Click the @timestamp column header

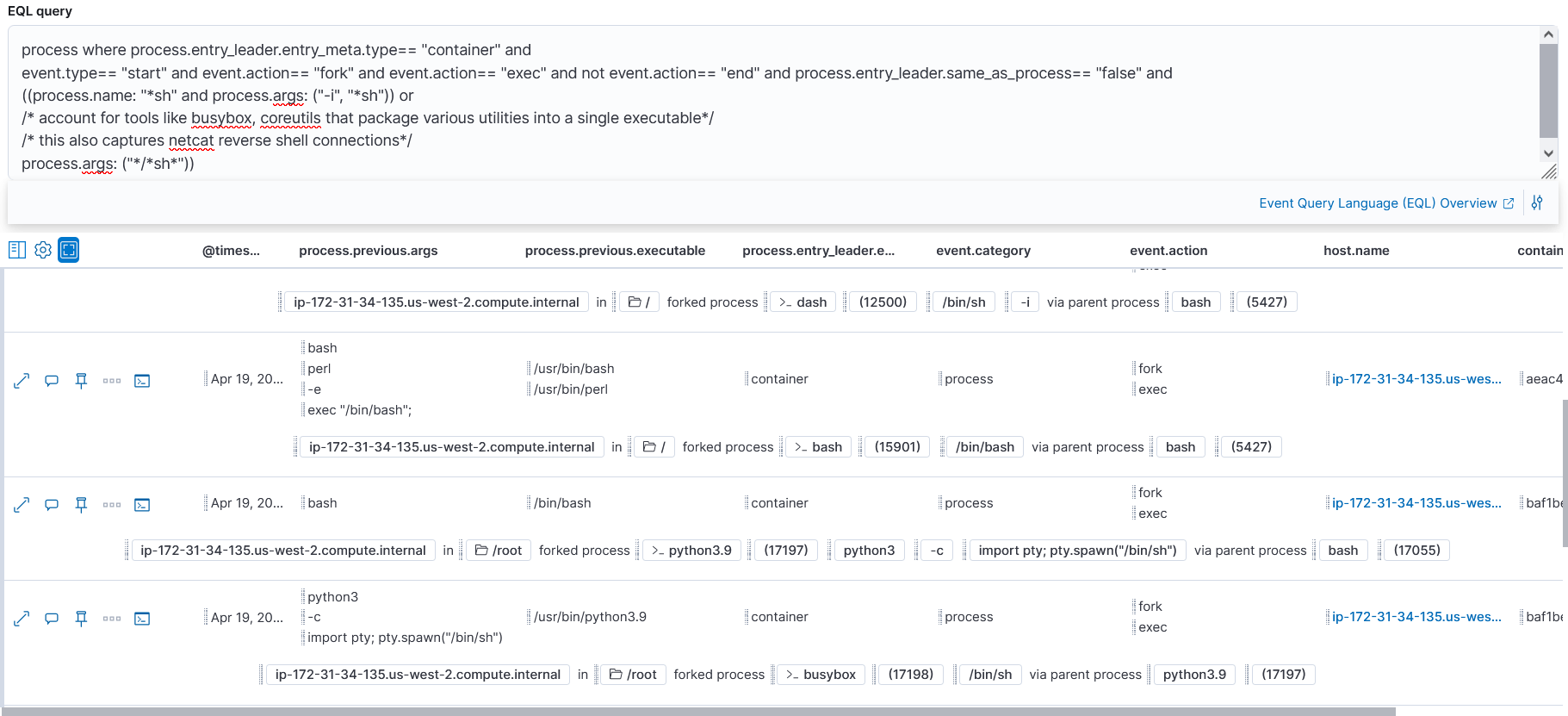tap(232, 250)
